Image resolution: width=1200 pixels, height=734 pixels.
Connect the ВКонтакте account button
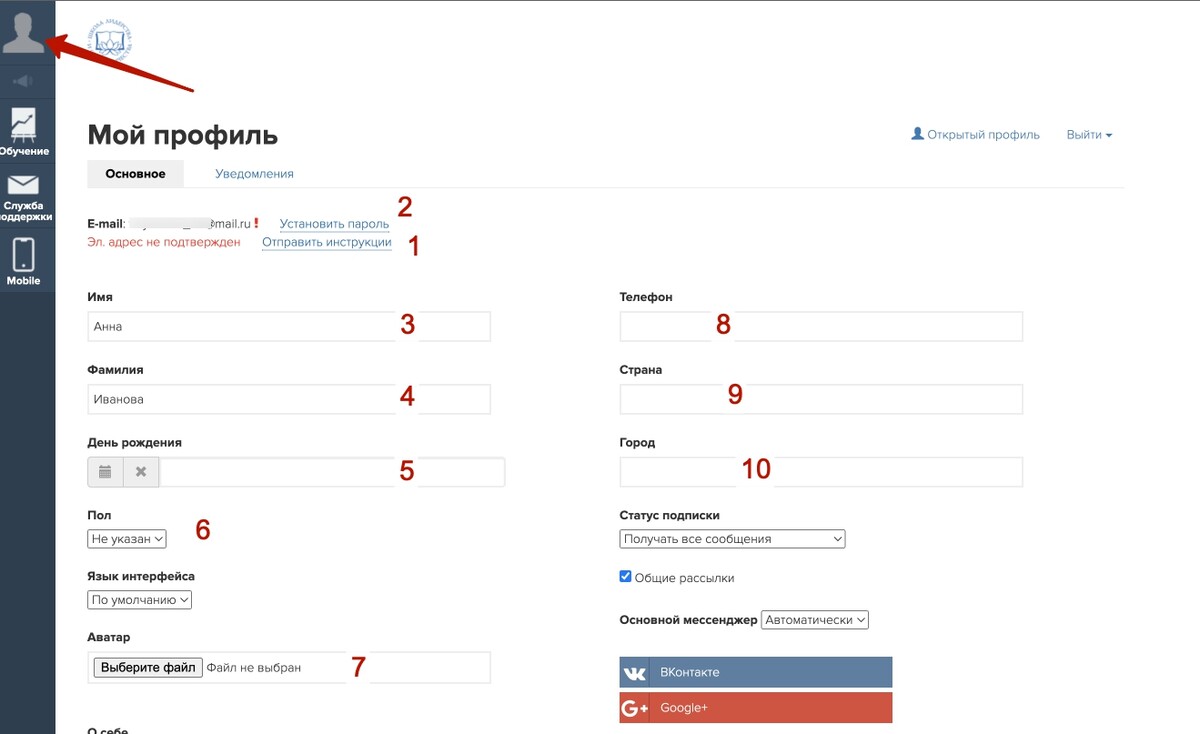coord(755,673)
